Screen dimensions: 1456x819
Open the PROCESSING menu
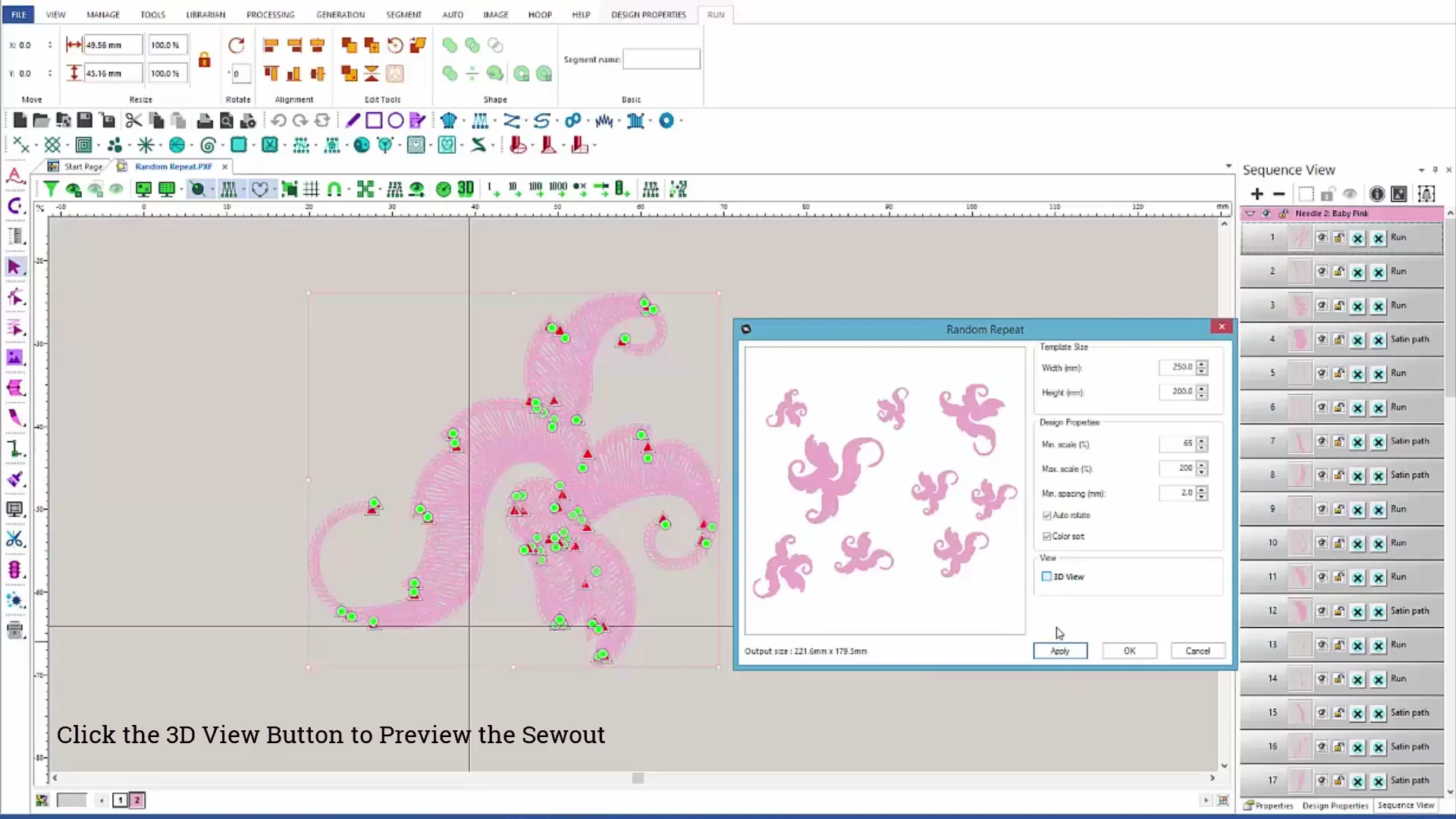271,14
